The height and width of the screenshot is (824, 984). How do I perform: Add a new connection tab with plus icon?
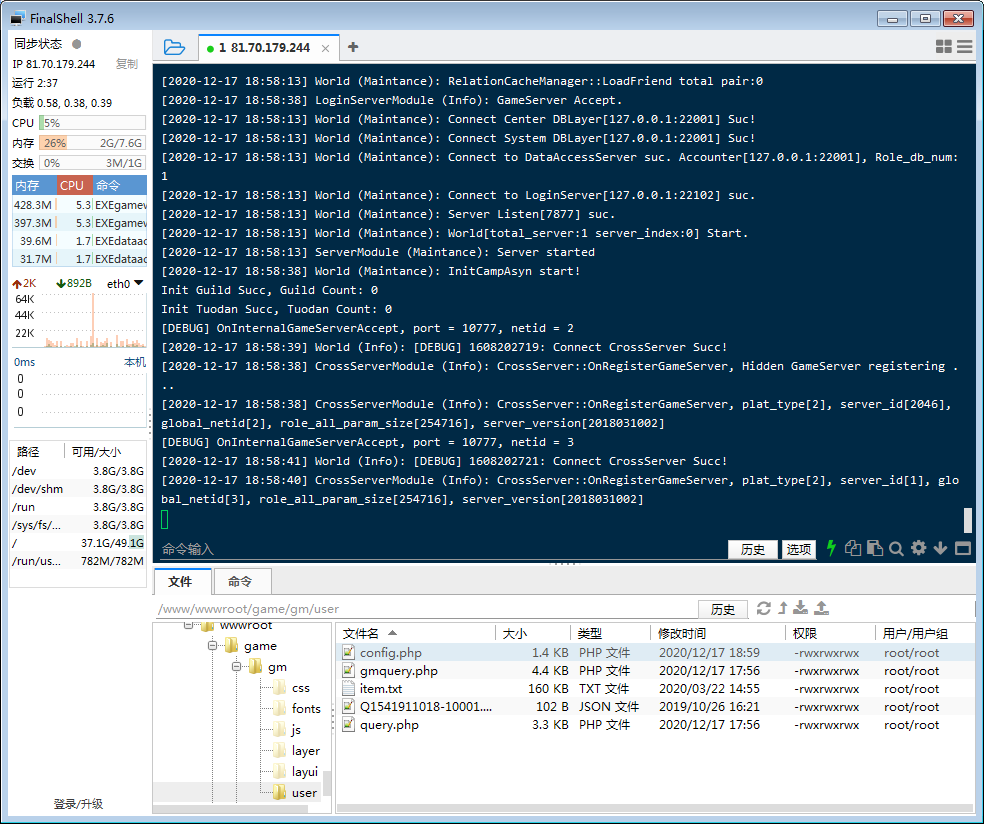353,47
